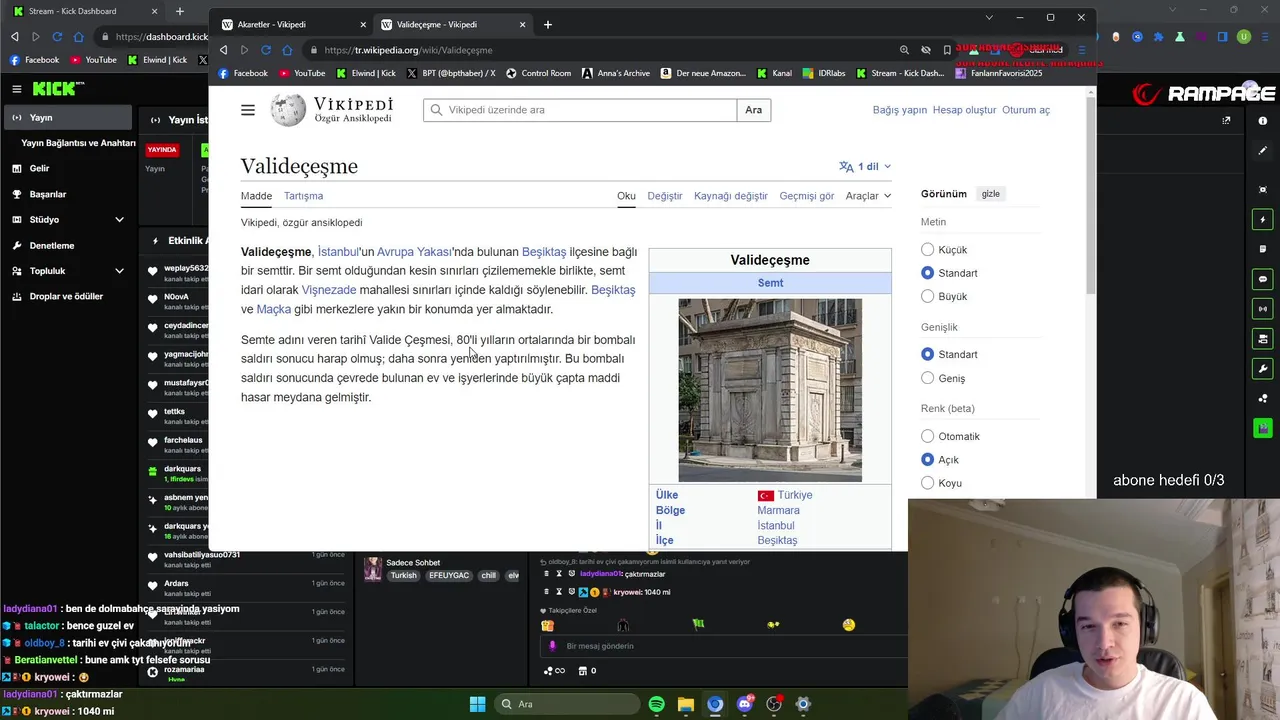This screenshot has height=720, width=1280.
Task: Click Hesap oluştur link
Action: click(964, 110)
